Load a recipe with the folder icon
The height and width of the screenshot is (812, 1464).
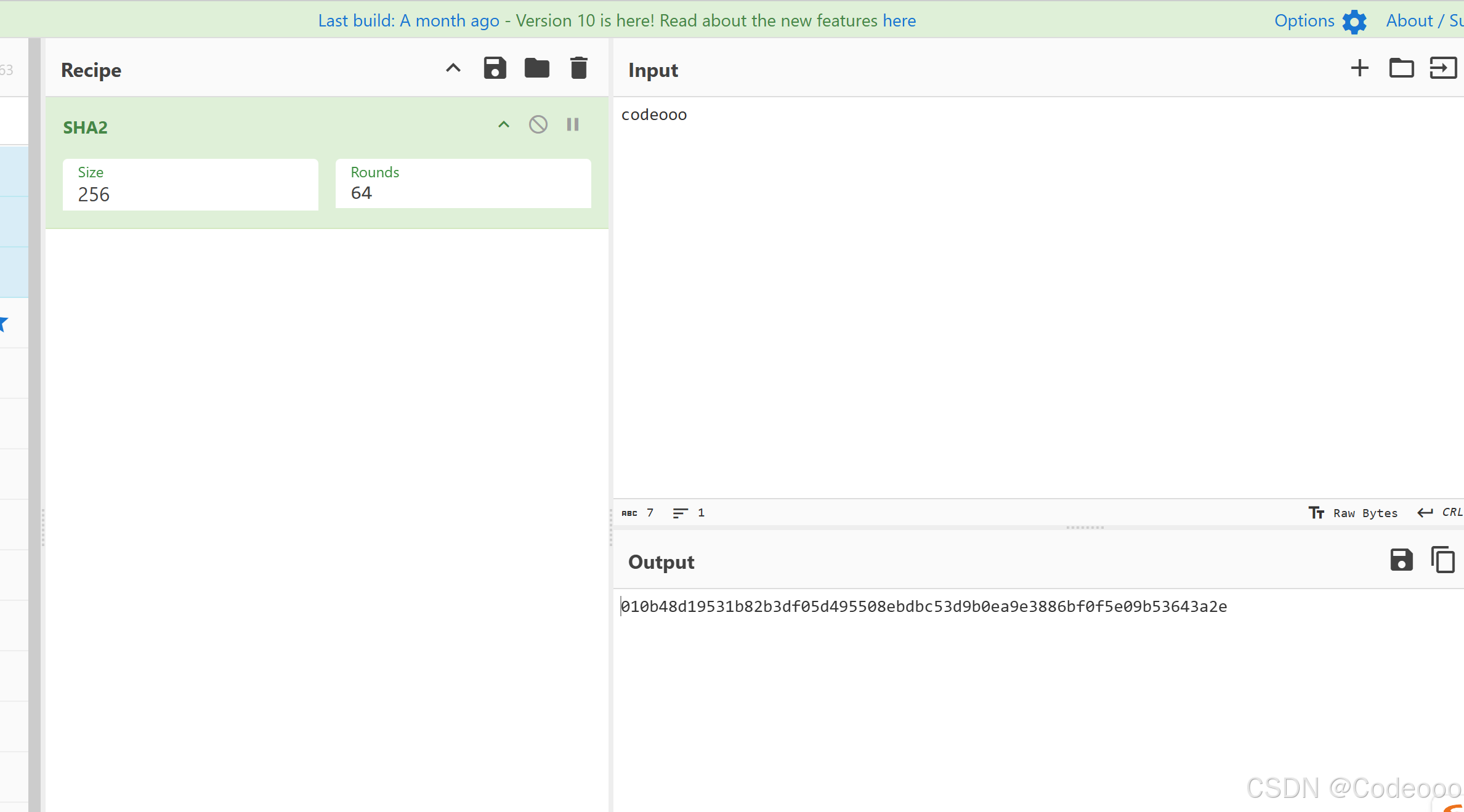[536, 68]
